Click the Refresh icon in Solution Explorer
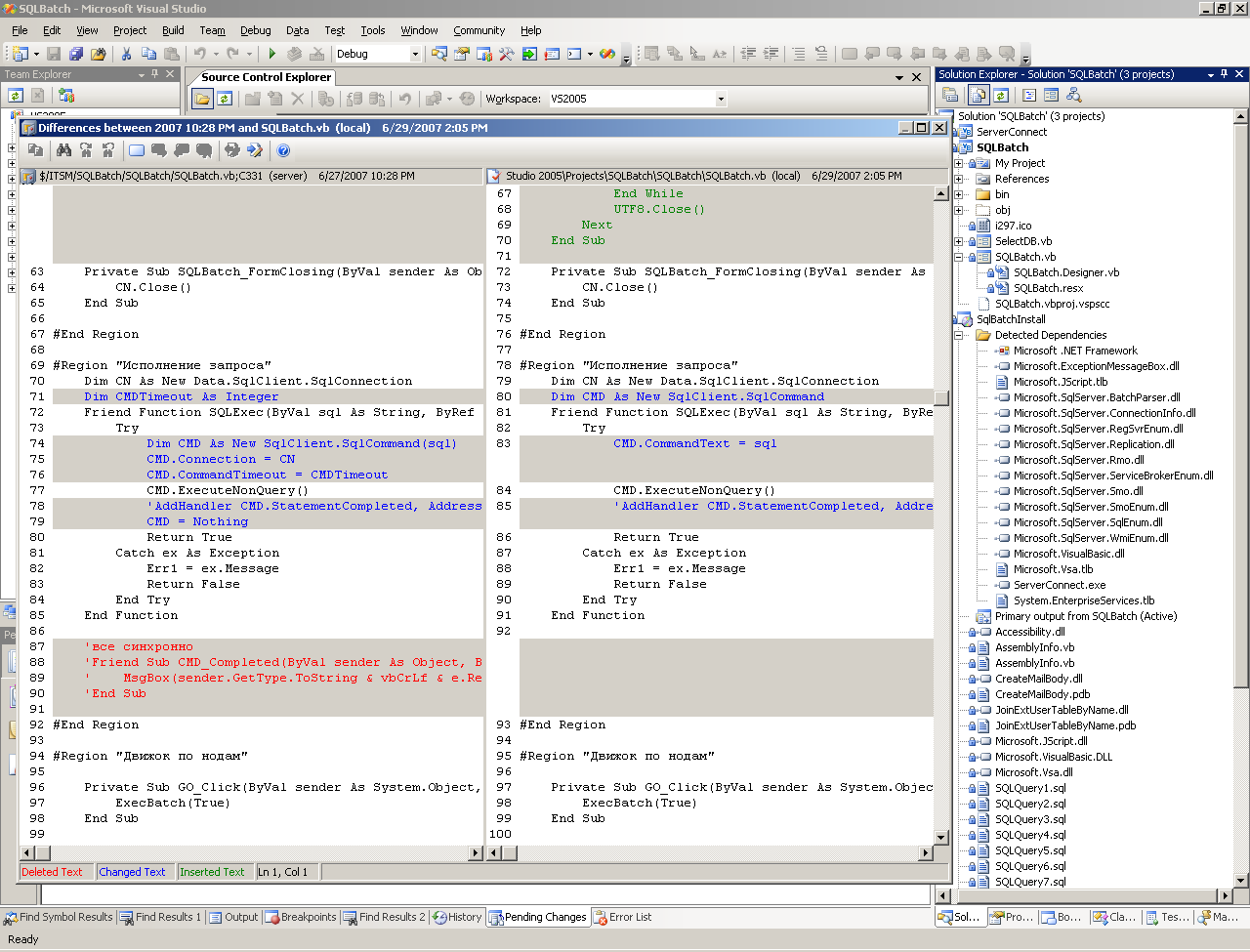Image resolution: width=1250 pixels, height=952 pixels. (1001, 95)
